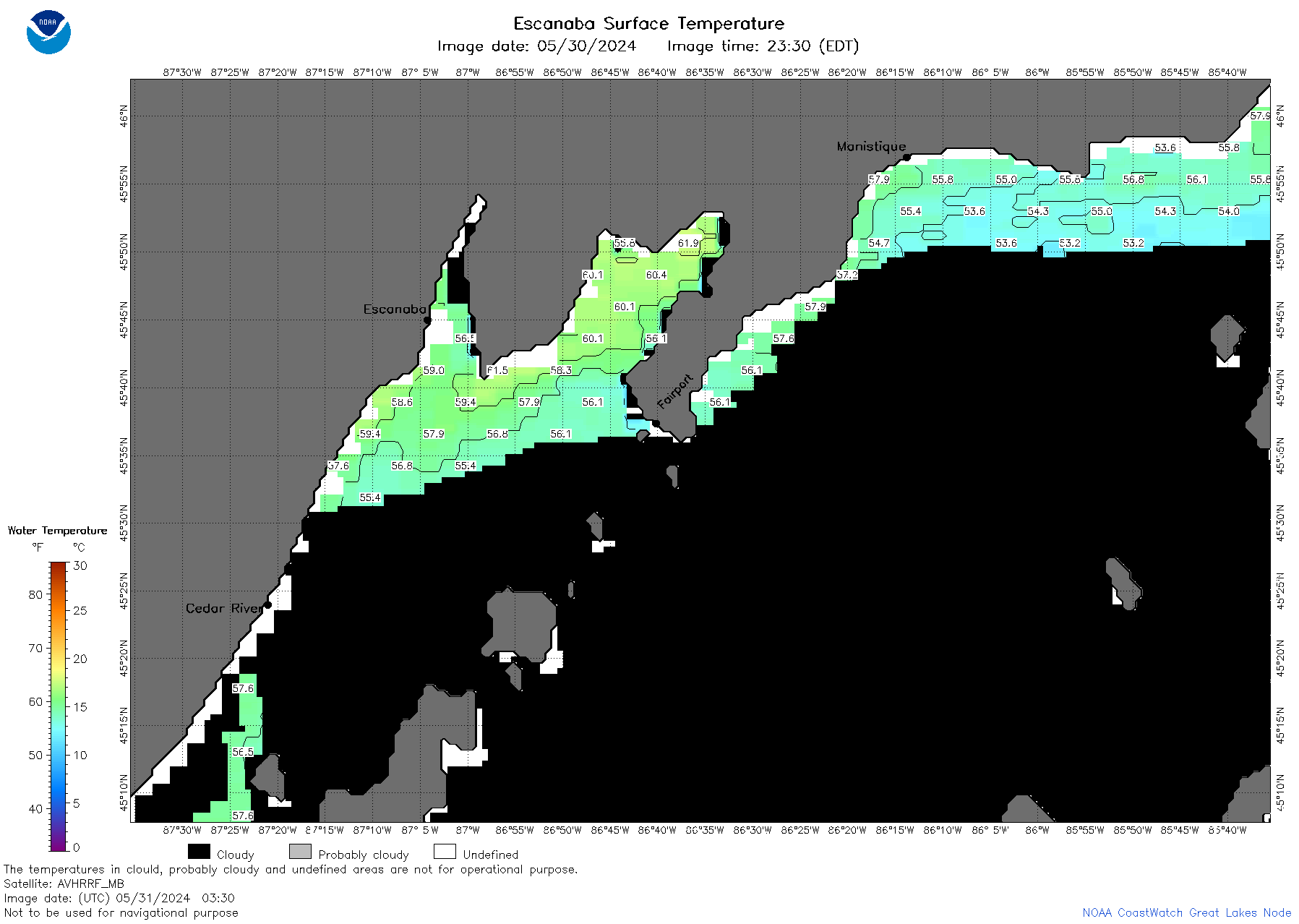Click the Water Temperature legend heading
1299x924 pixels.
(x=57, y=531)
